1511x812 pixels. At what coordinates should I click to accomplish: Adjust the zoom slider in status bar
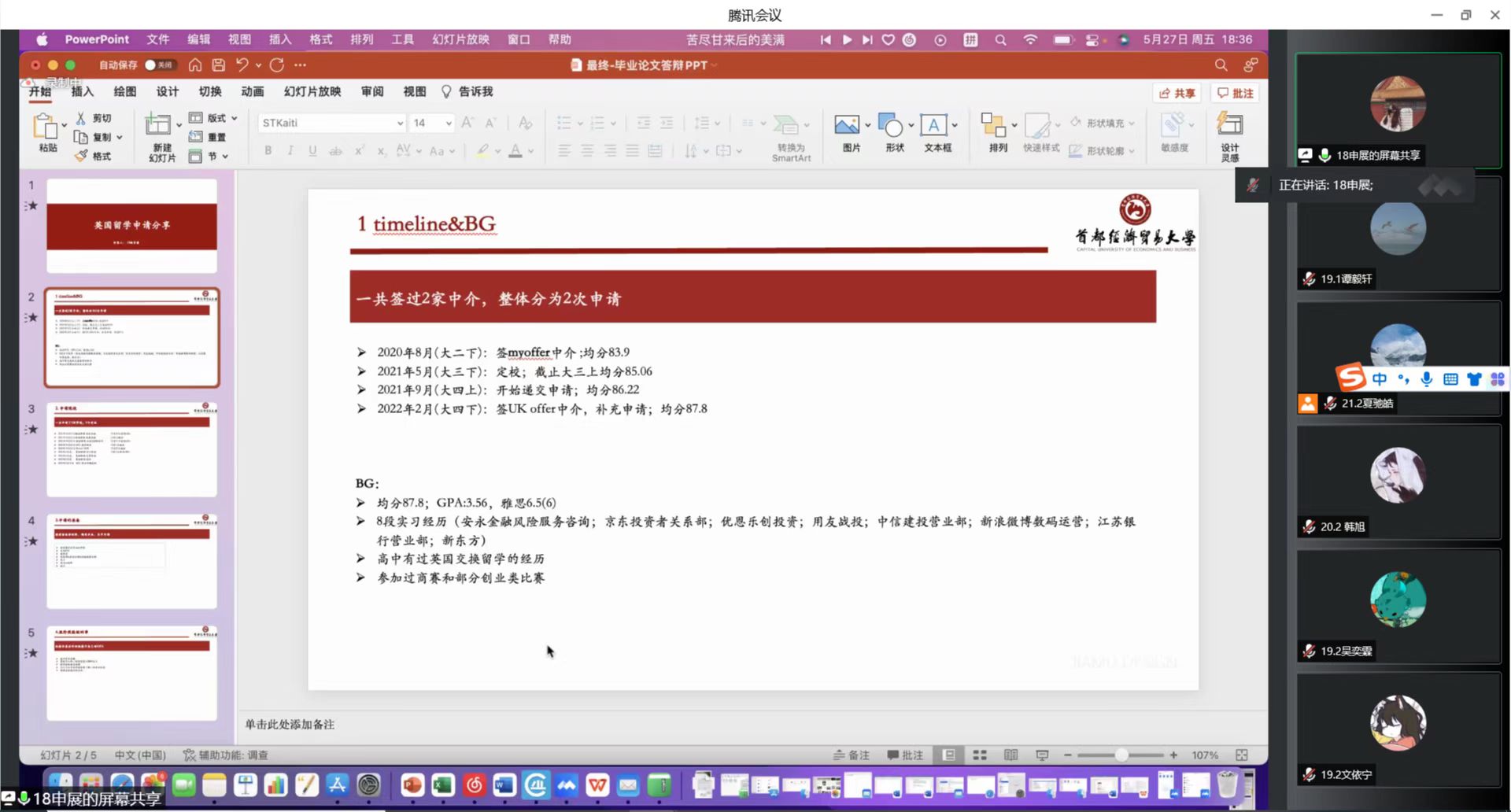(1121, 755)
